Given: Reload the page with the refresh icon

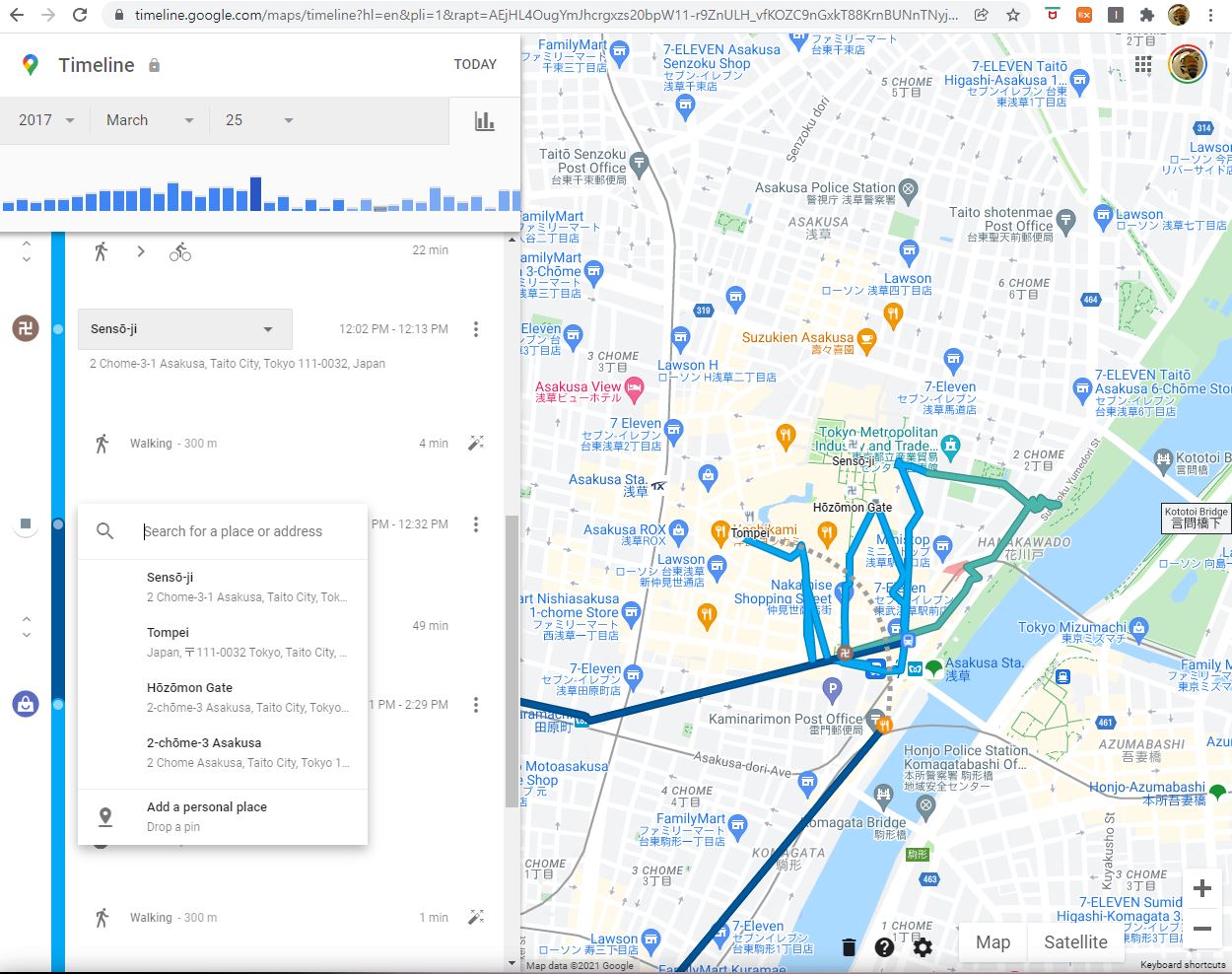Looking at the screenshot, I should click(80, 15).
